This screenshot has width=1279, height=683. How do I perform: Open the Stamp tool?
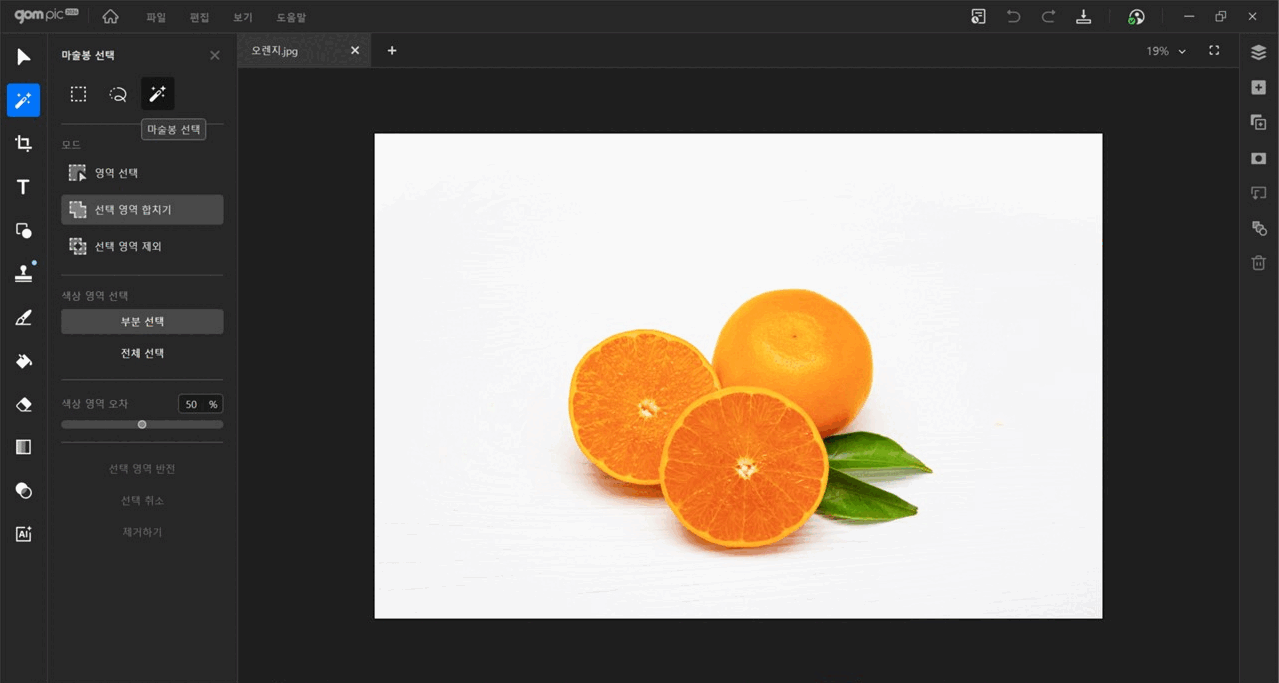point(23,274)
